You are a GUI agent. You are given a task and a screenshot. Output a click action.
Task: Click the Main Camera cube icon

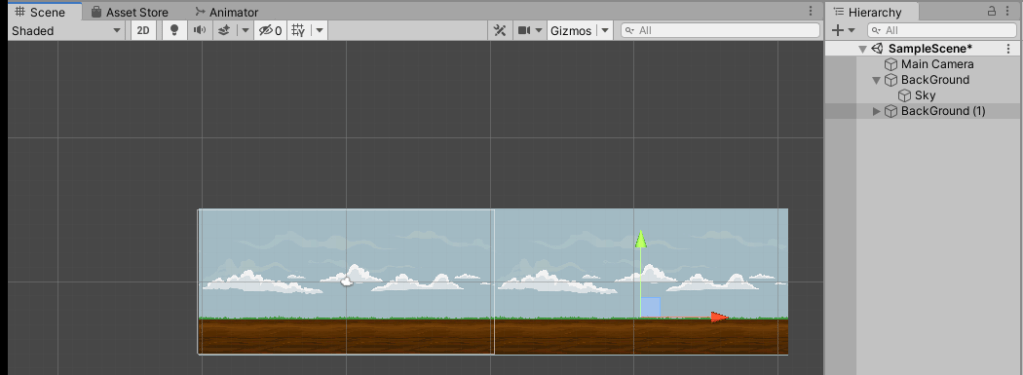coord(891,65)
